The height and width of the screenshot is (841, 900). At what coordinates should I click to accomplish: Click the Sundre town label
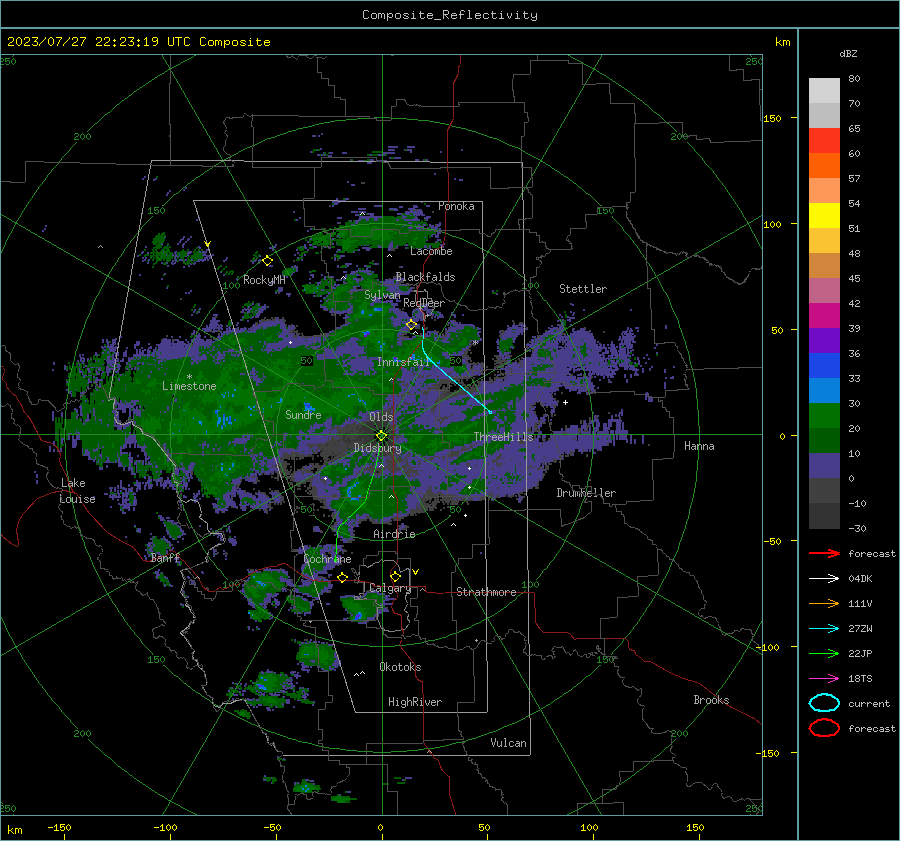pyautogui.click(x=303, y=414)
